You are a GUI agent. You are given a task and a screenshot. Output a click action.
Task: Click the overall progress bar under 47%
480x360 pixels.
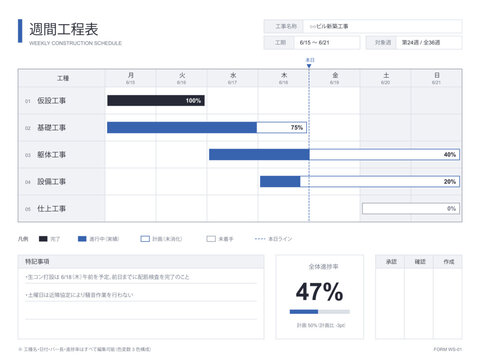(320, 312)
